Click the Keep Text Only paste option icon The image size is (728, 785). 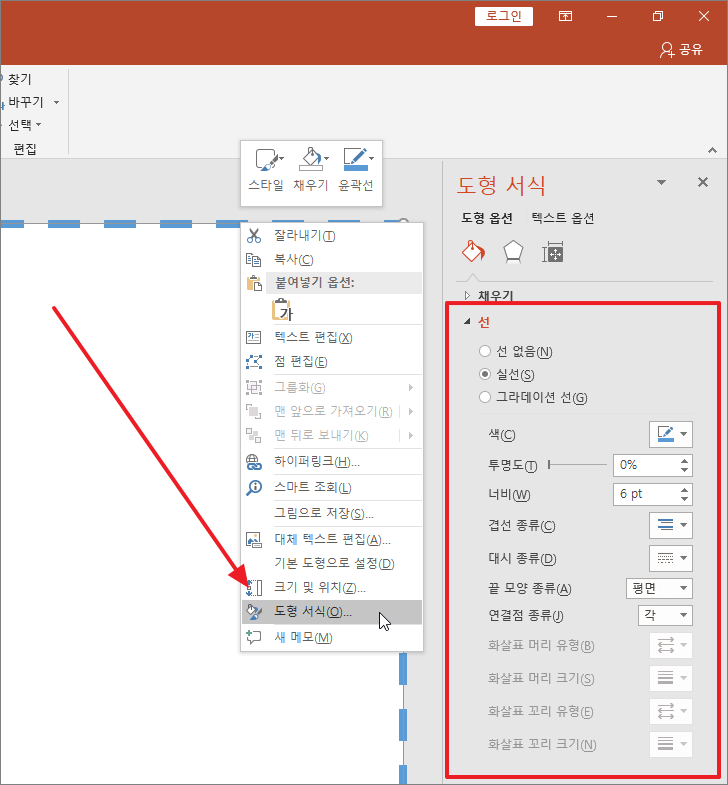[x=282, y=309]
